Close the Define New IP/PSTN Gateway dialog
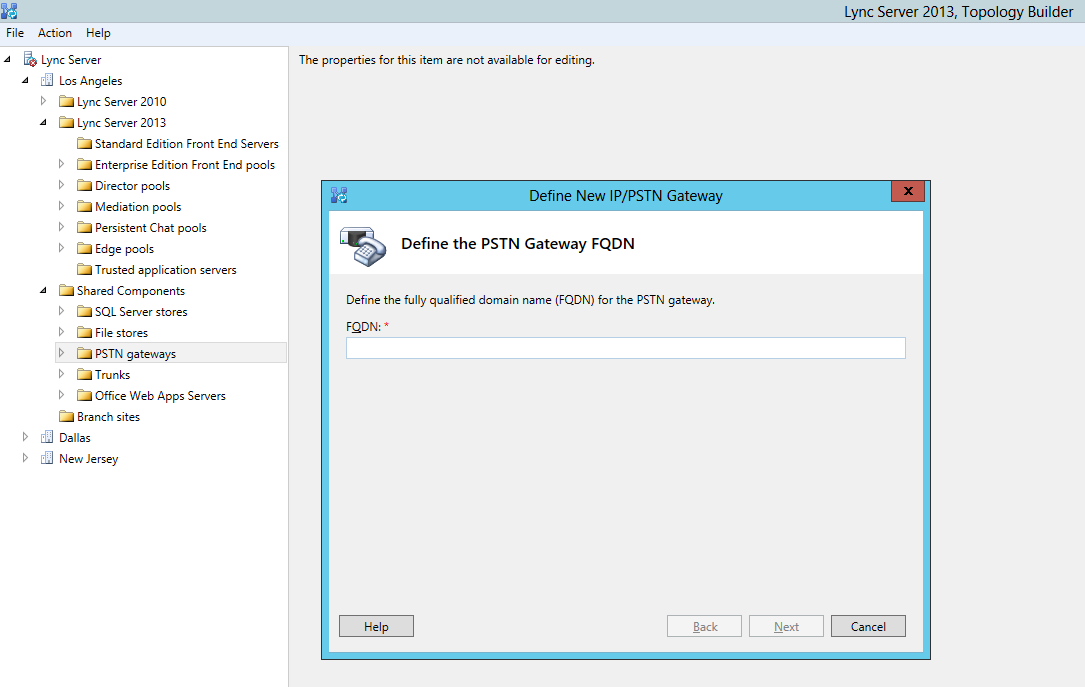 click(907, 191)
